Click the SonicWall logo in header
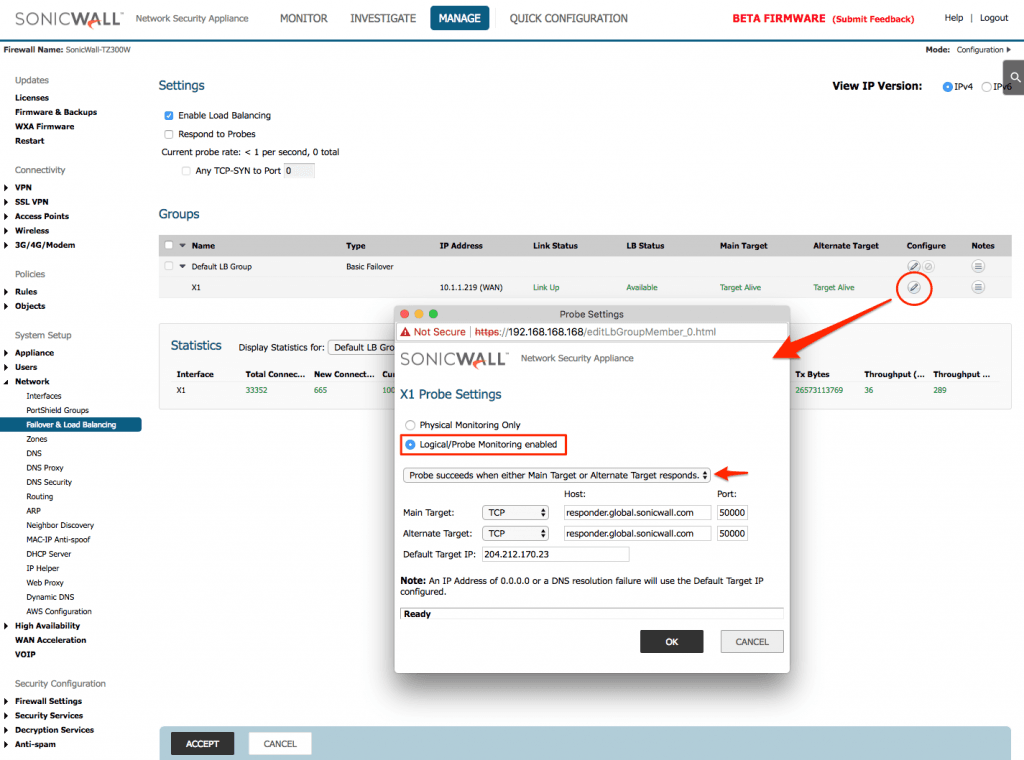Viewport: 1024px width, 760px height. pyautogui.click(x=68, y=19)
